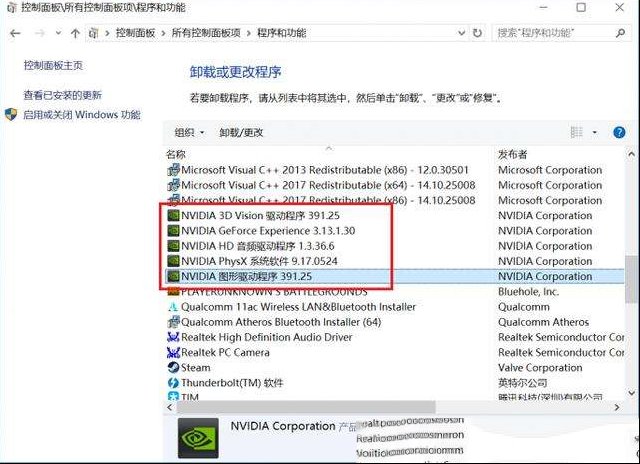Select Visual C++ 2017 x64 icon
The width and height of the screenshot is (640, 464).
pyautogui.click(x=173, y=185)
